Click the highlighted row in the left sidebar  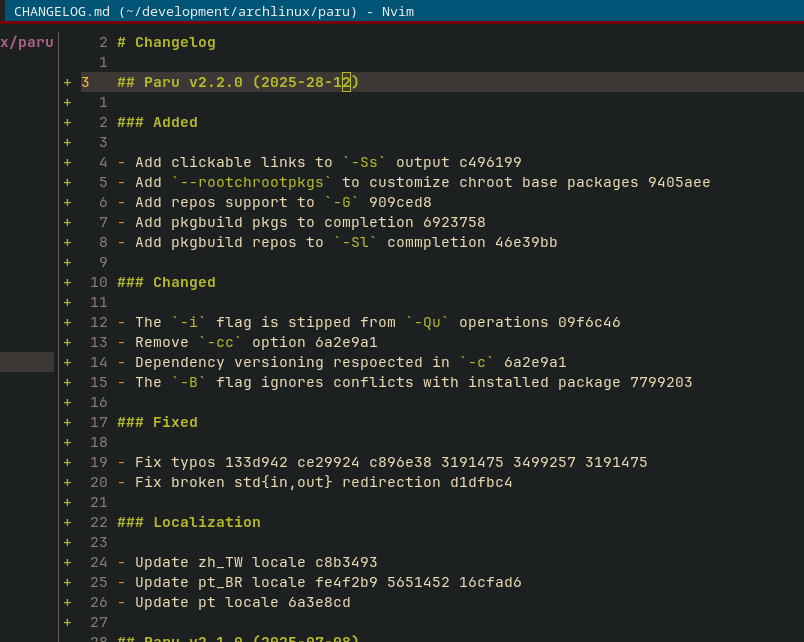(27, 362)
